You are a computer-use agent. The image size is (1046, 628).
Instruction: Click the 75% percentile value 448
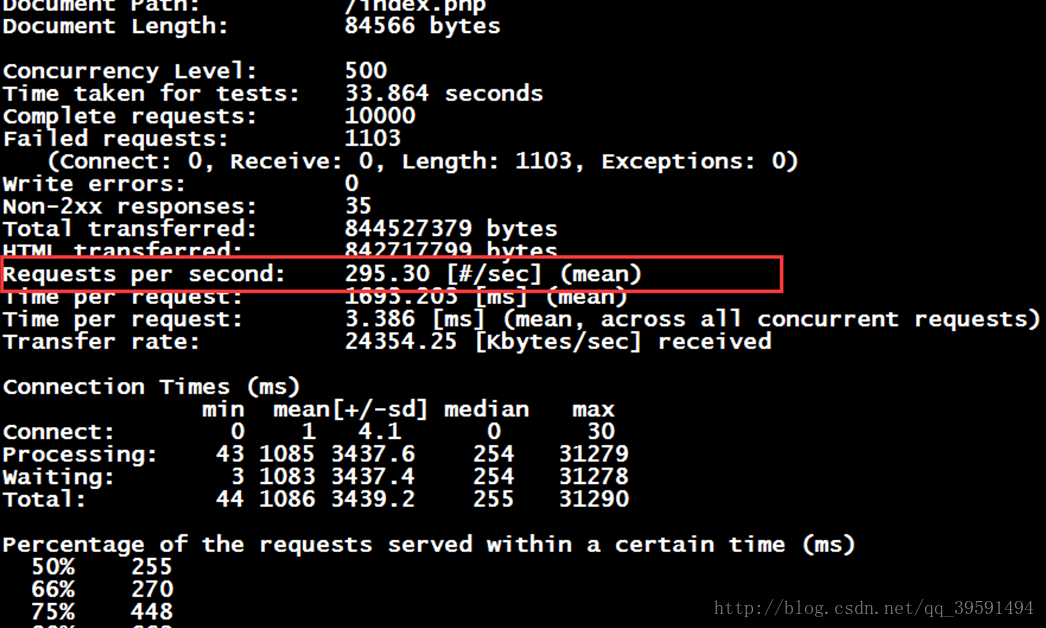(x=151, y=612)
